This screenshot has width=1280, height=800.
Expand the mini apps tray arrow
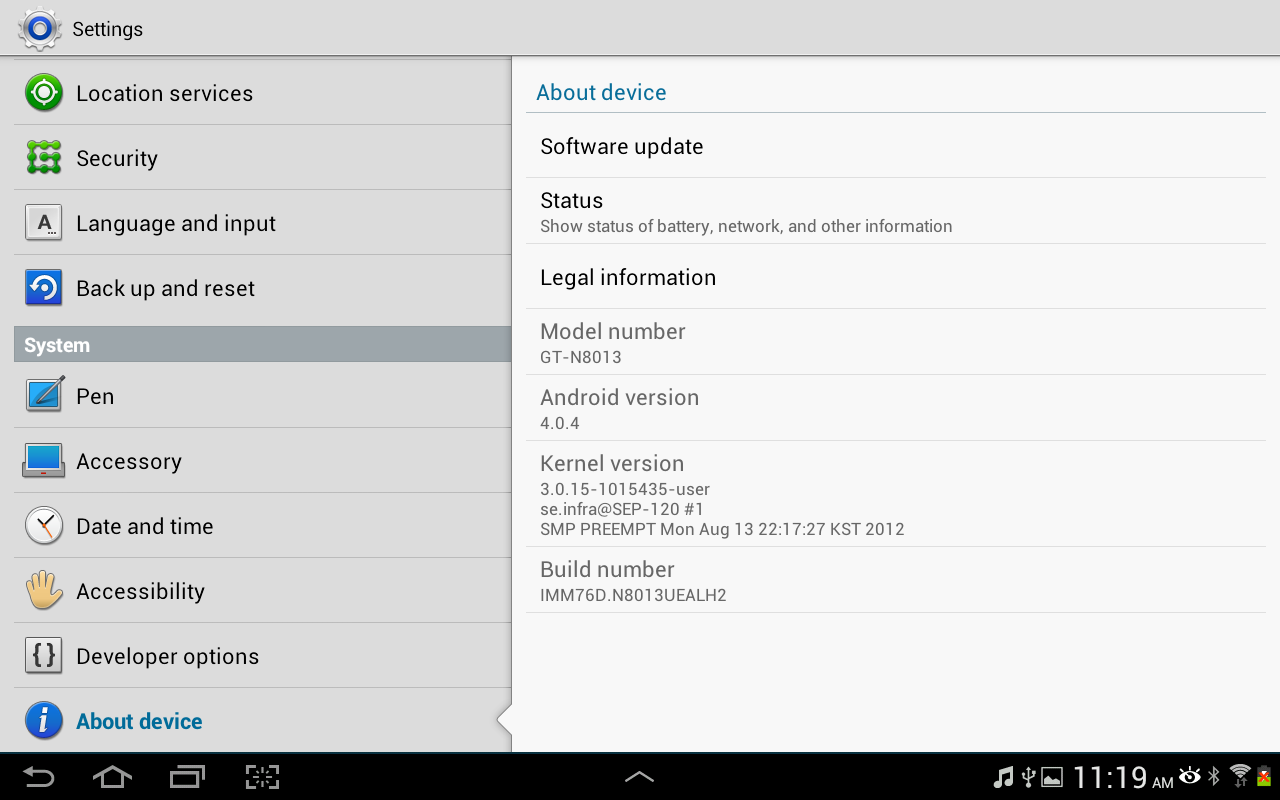point(639,777)
